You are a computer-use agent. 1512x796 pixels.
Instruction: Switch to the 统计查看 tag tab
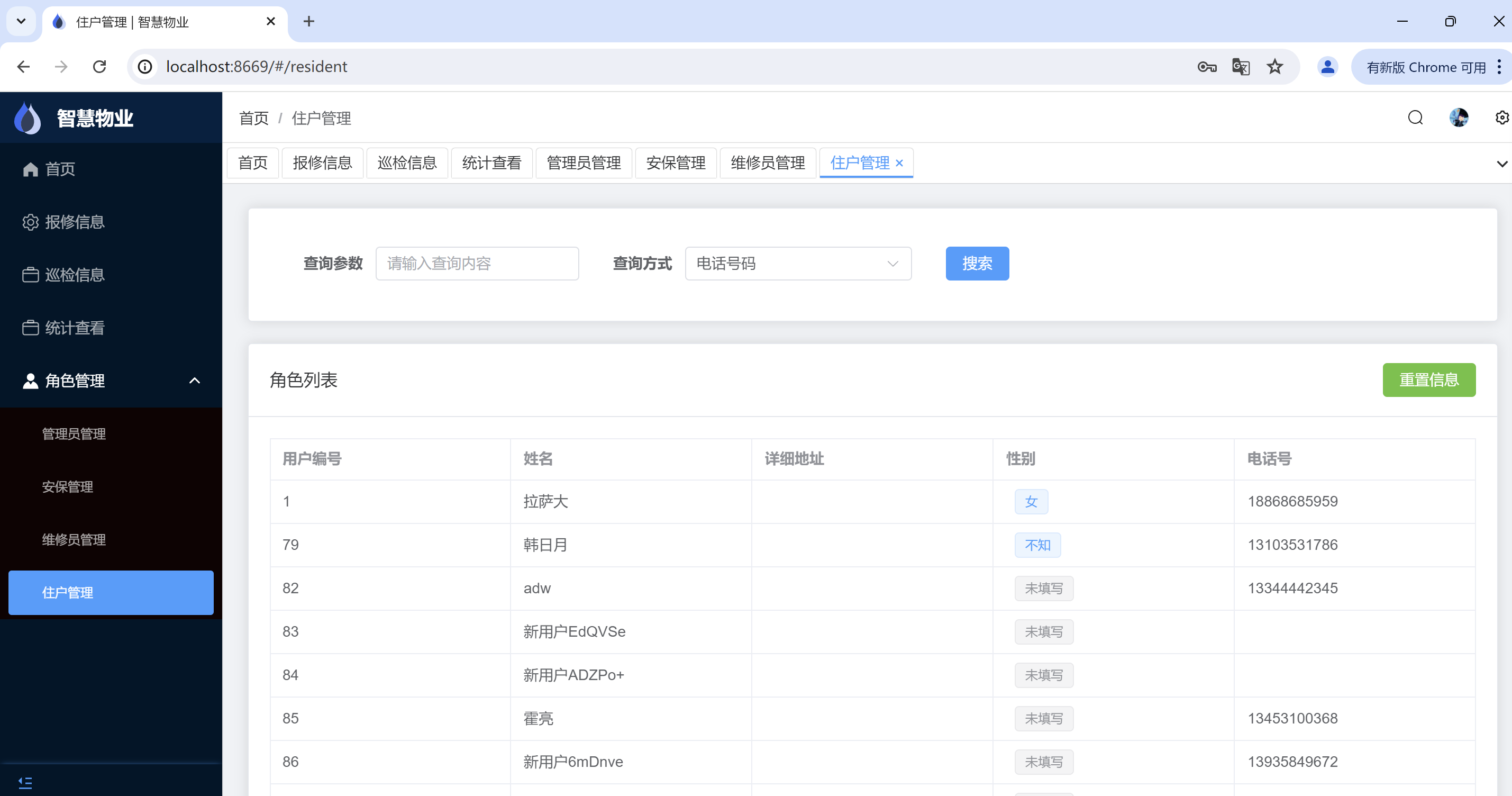point(491,163)
